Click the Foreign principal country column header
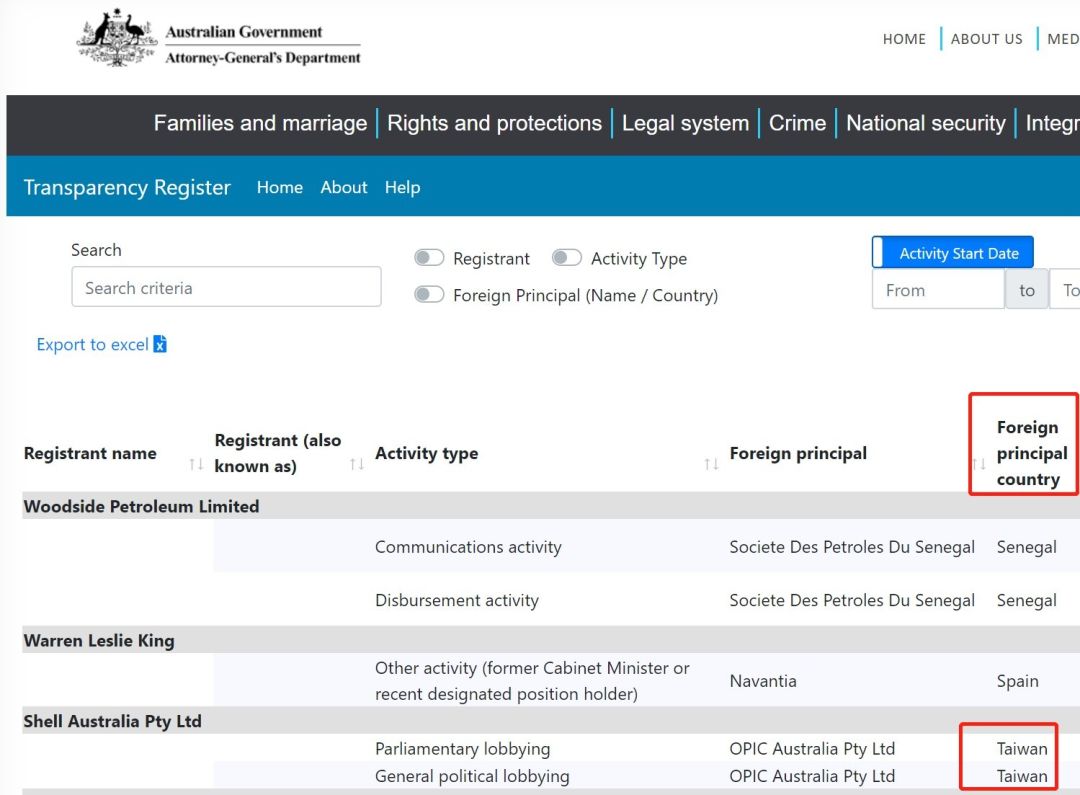 [x=1032, y=453]
